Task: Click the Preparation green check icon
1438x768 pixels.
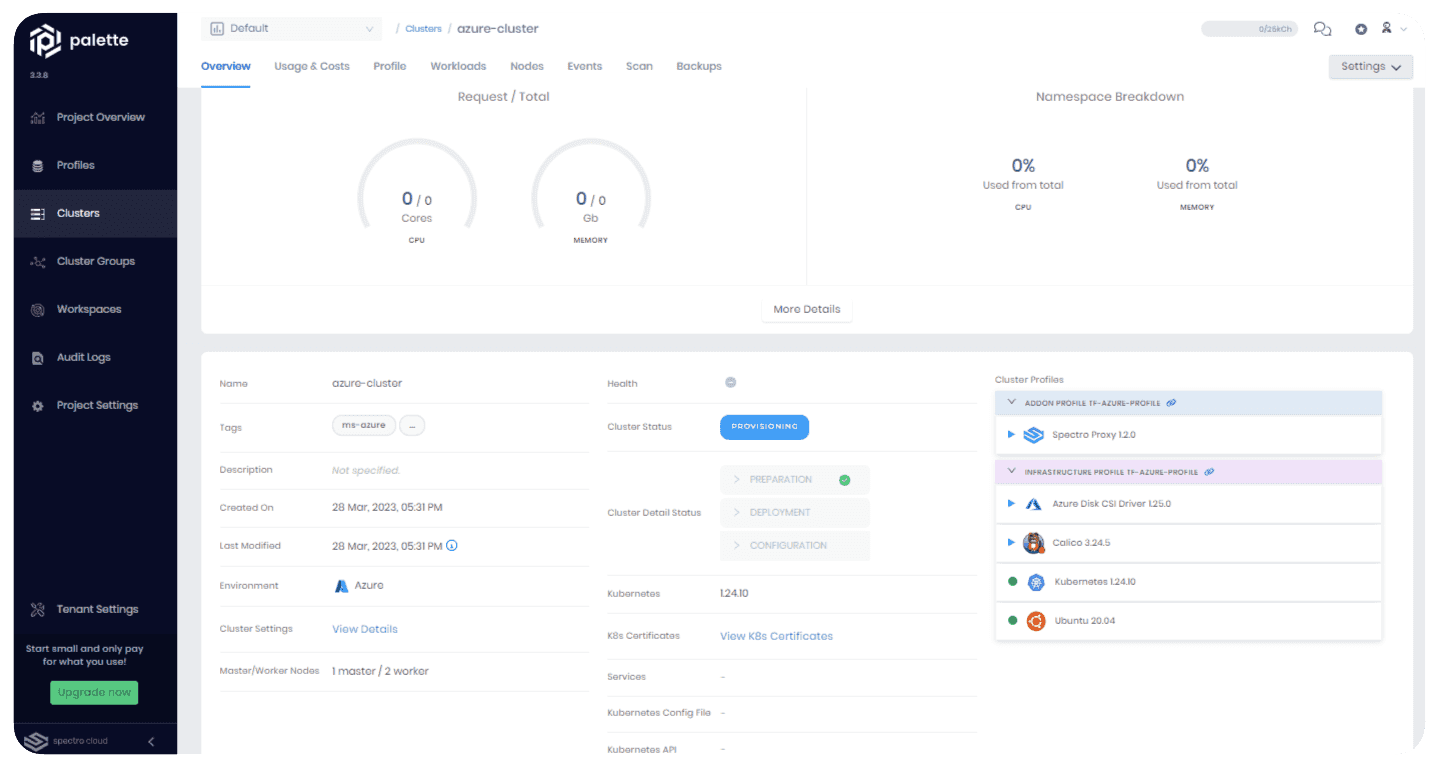Action: (845, 480)
